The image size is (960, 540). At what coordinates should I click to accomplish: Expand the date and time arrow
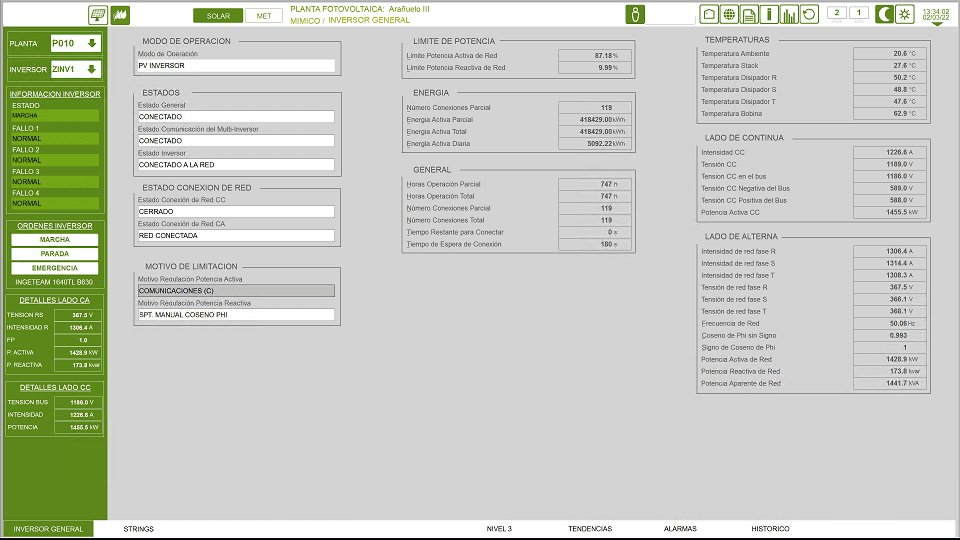(937, 24)
